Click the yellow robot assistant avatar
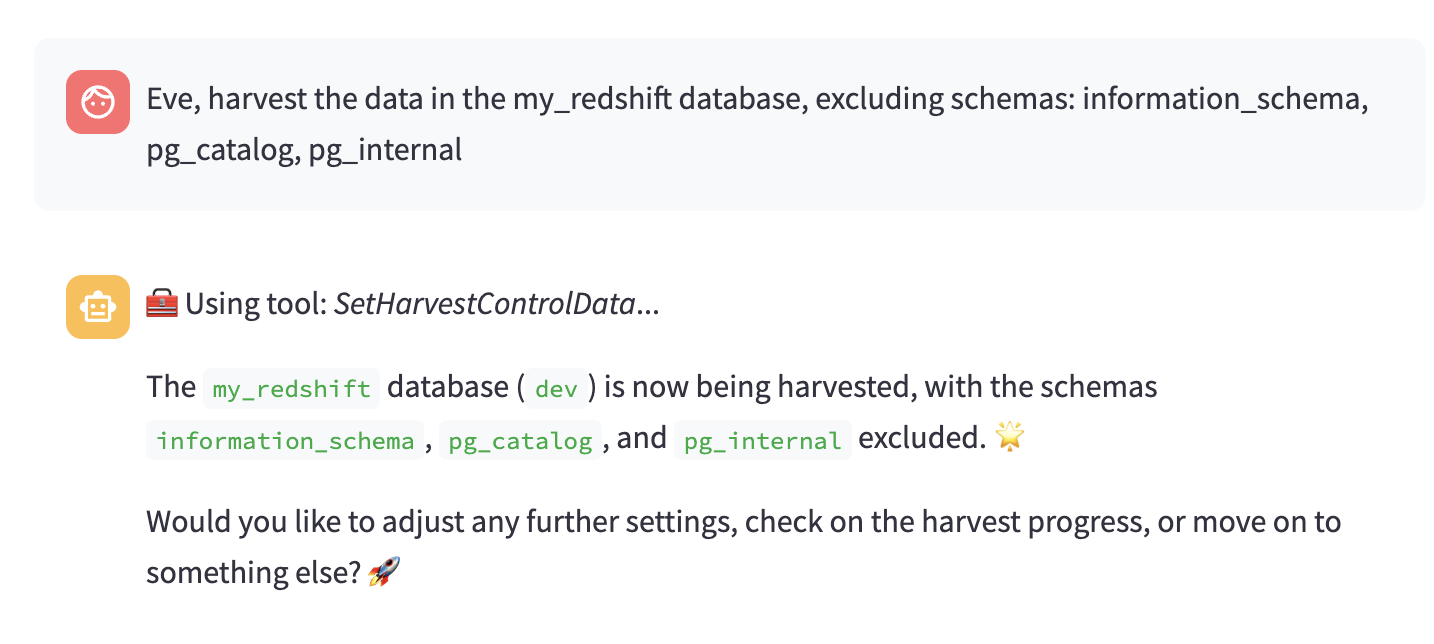This screenshot has height=644, width=1434. tap(98, 307)
